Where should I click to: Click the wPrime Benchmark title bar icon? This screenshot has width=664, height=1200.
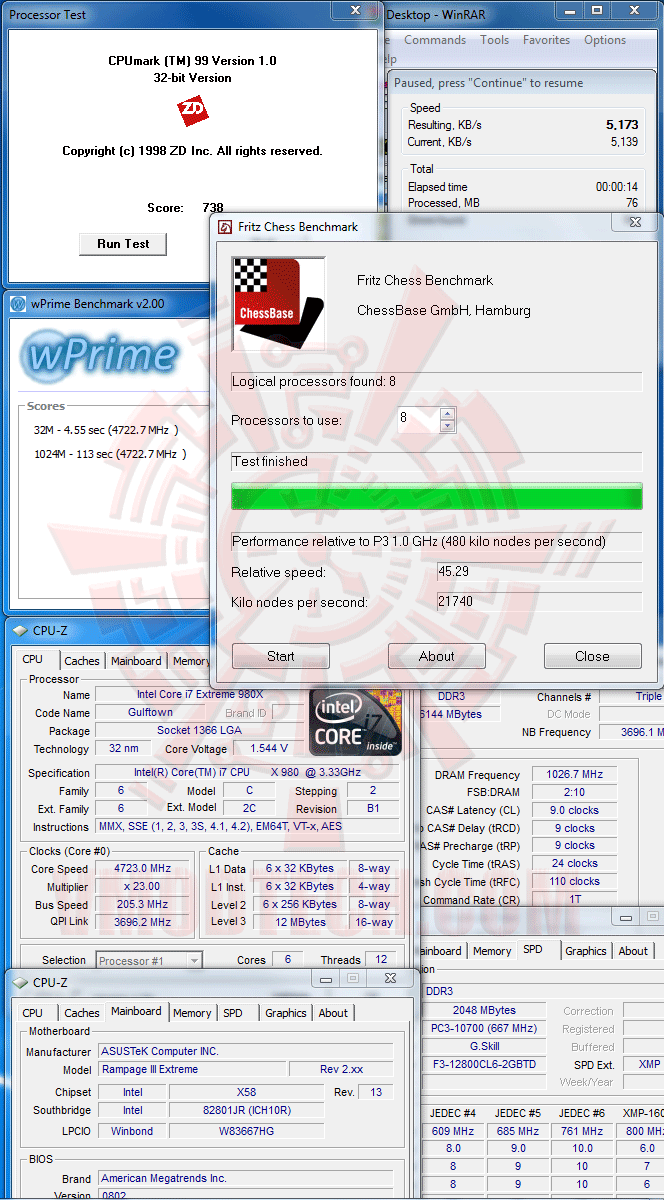18,304
